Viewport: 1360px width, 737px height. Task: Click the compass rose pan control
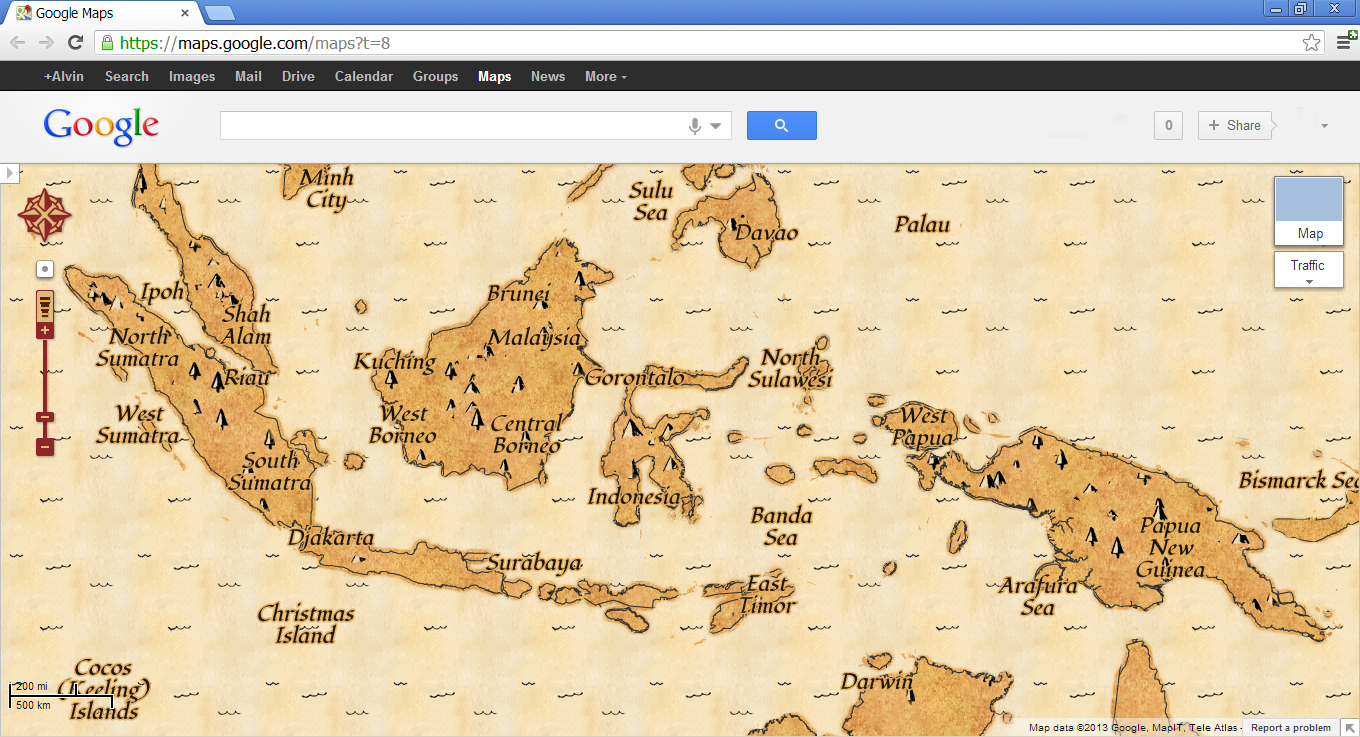click(x=45, y=214)
